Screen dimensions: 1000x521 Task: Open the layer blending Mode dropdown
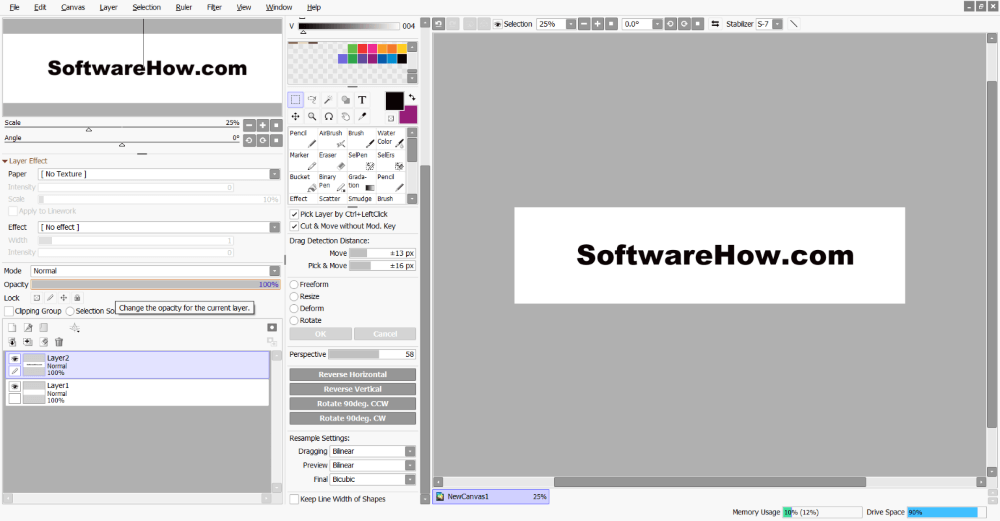[x=274, y=271]
